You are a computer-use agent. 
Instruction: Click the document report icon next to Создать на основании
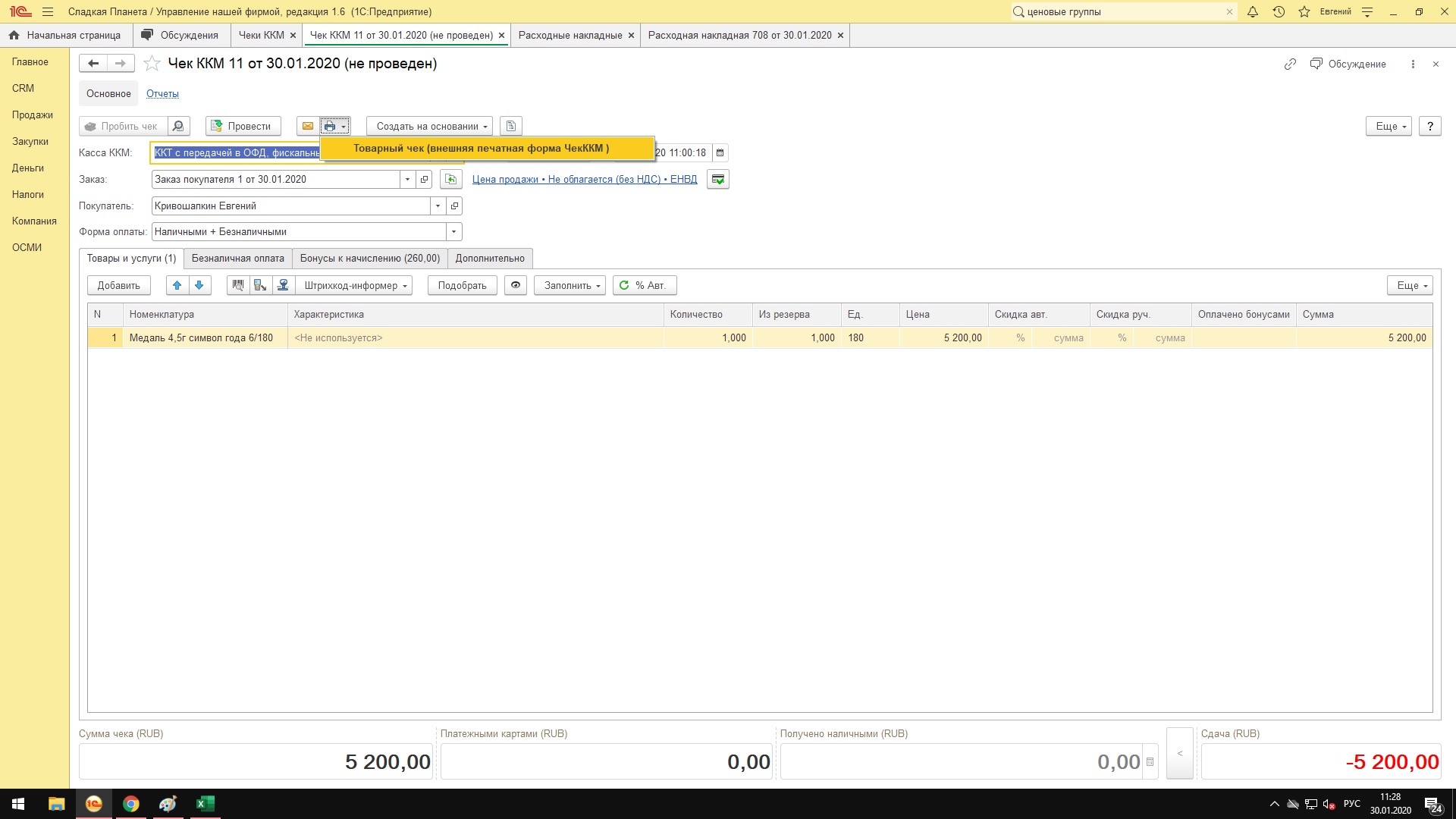point(510,126)
